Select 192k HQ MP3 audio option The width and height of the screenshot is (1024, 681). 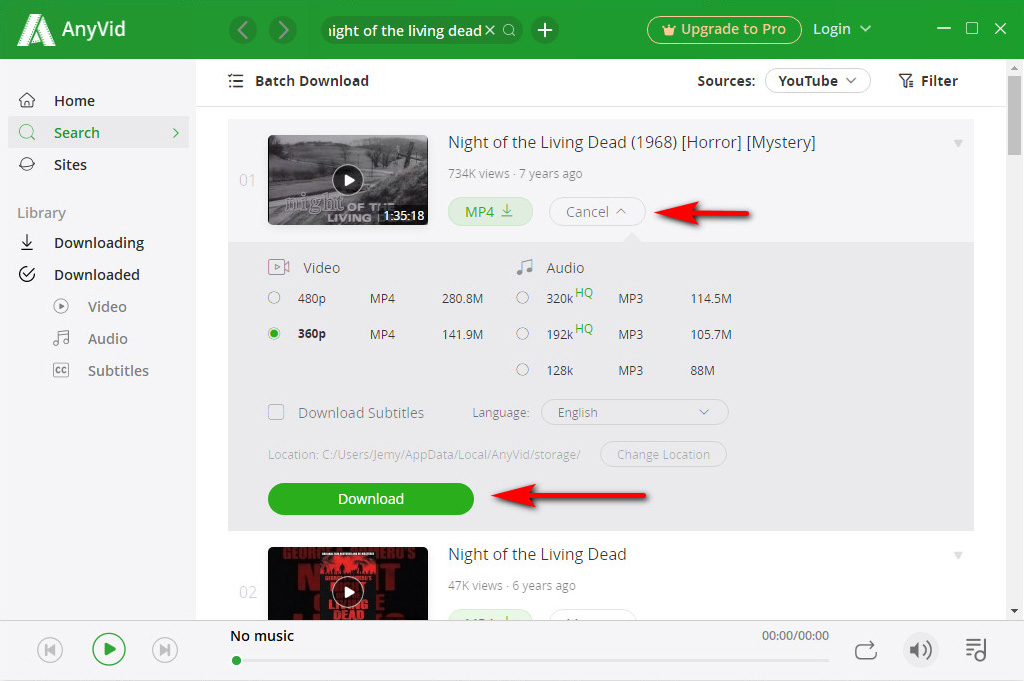point(522,334)
